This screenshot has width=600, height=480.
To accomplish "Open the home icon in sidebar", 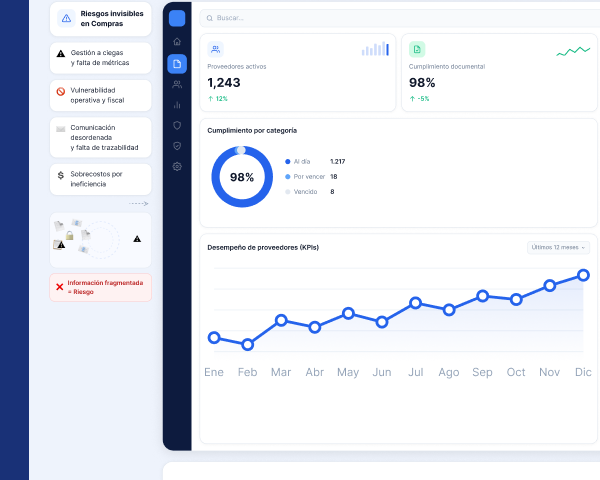I will pyautogui.click(x=177, y=41).
